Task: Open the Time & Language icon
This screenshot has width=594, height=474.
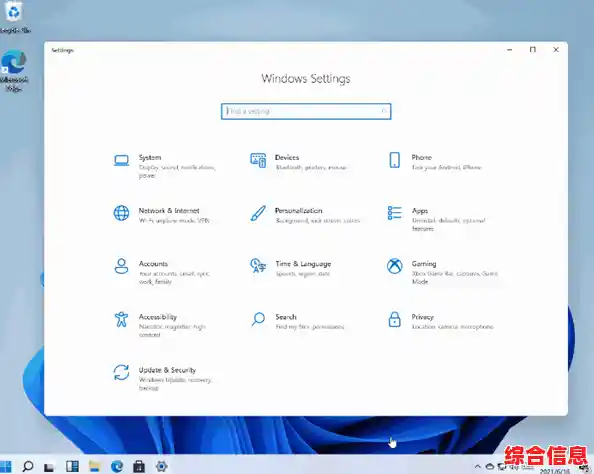Action: pos(258,266)
